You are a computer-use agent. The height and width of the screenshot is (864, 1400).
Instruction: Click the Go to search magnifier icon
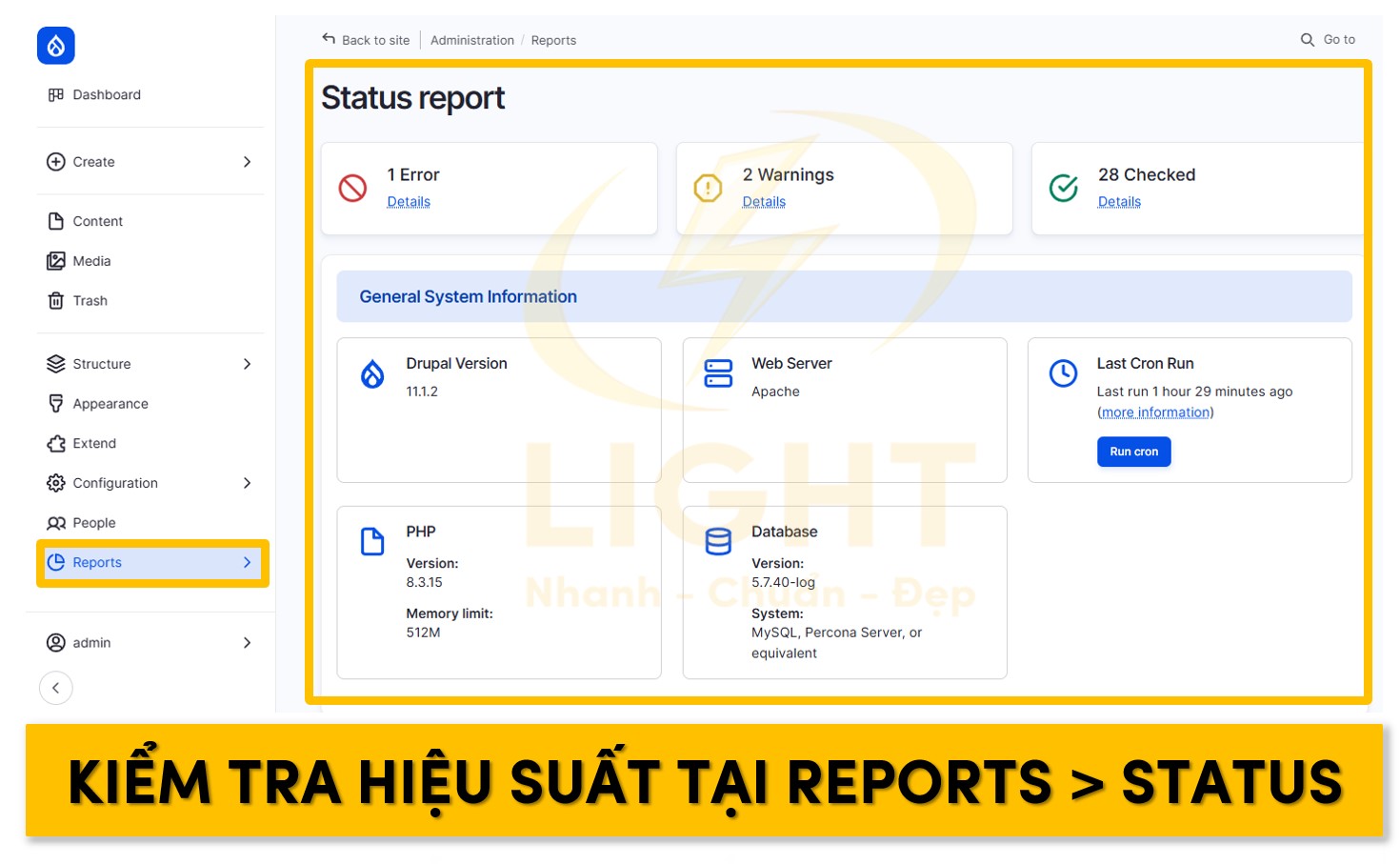pos(1308,39)
